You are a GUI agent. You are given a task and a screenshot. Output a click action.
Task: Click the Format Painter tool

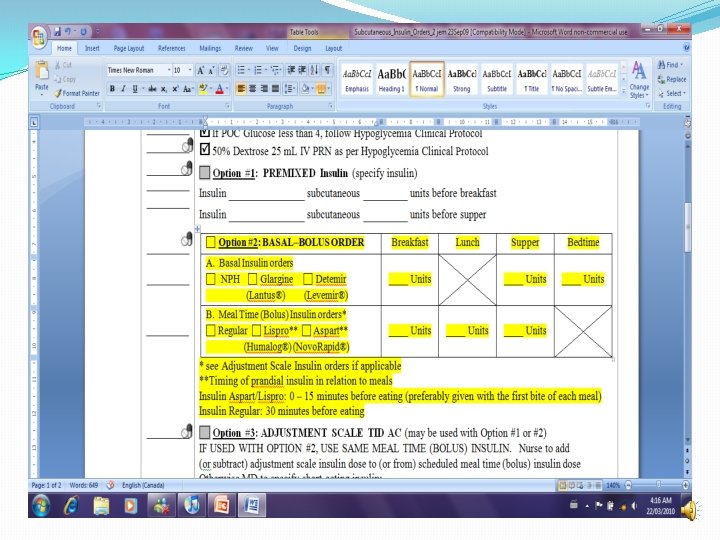click(x=77, y=93)
